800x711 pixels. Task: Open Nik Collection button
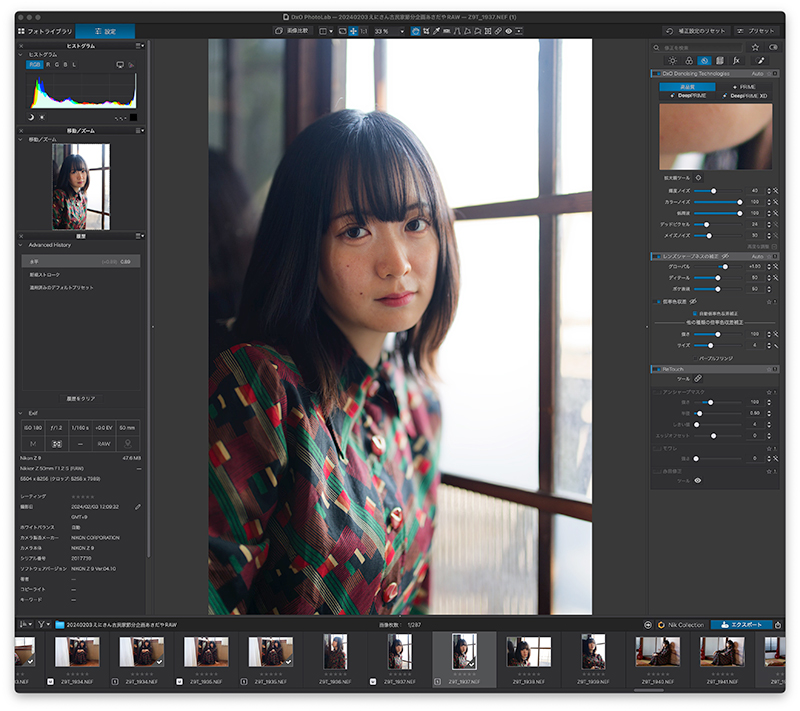click(x=681, y=625)
